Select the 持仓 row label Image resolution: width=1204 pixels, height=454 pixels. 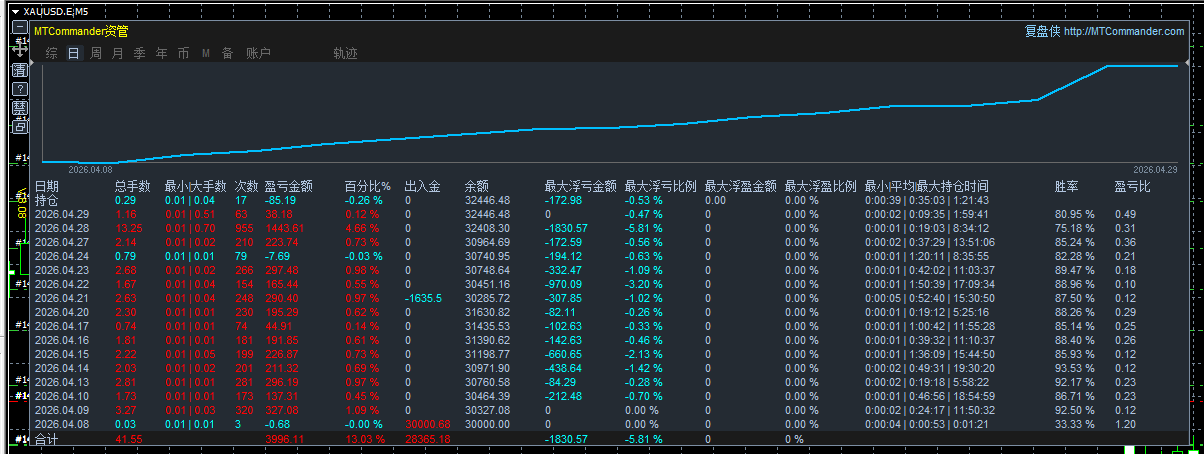coord(47,200)
